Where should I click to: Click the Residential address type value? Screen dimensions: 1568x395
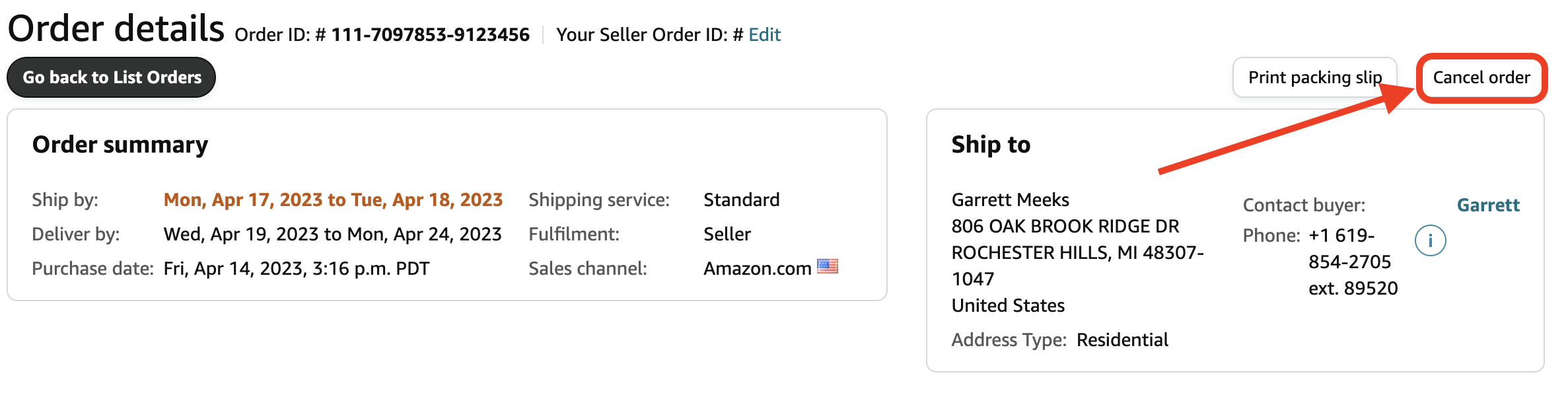point(1122,340)
